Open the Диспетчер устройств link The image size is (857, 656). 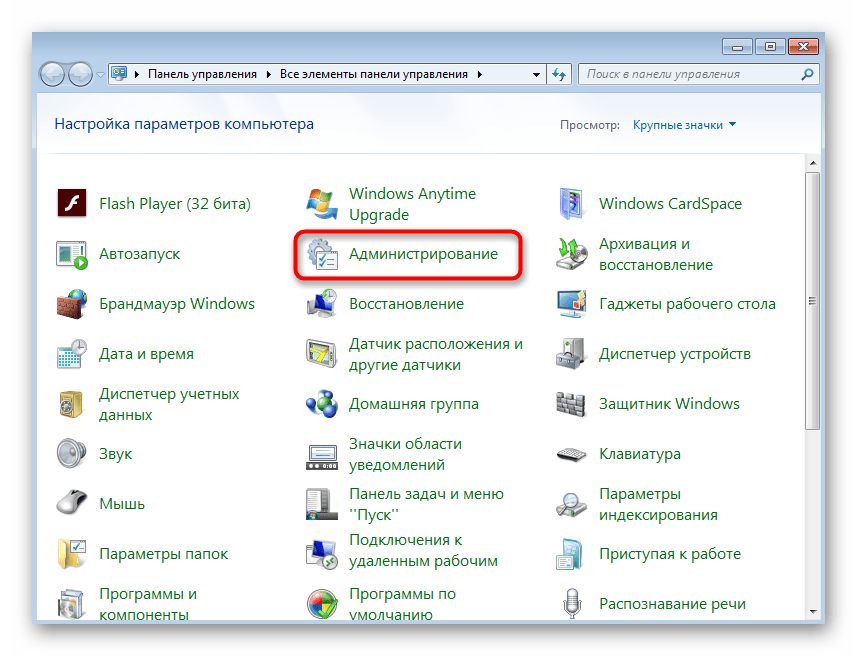point(674,354)
